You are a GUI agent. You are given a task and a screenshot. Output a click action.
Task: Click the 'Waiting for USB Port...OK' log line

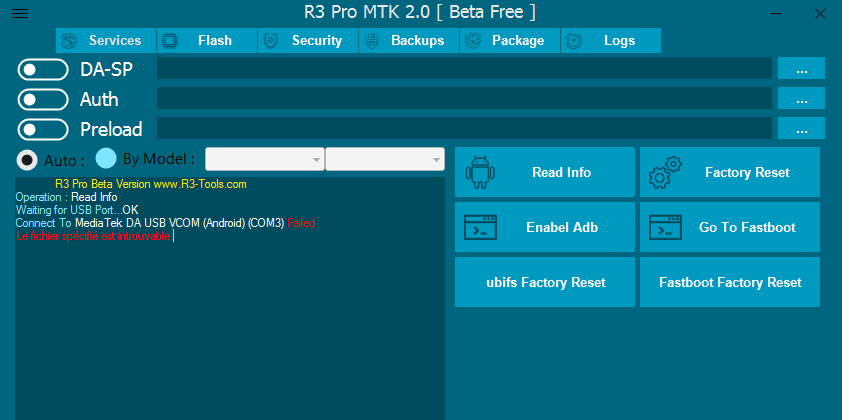click(77, 210)
